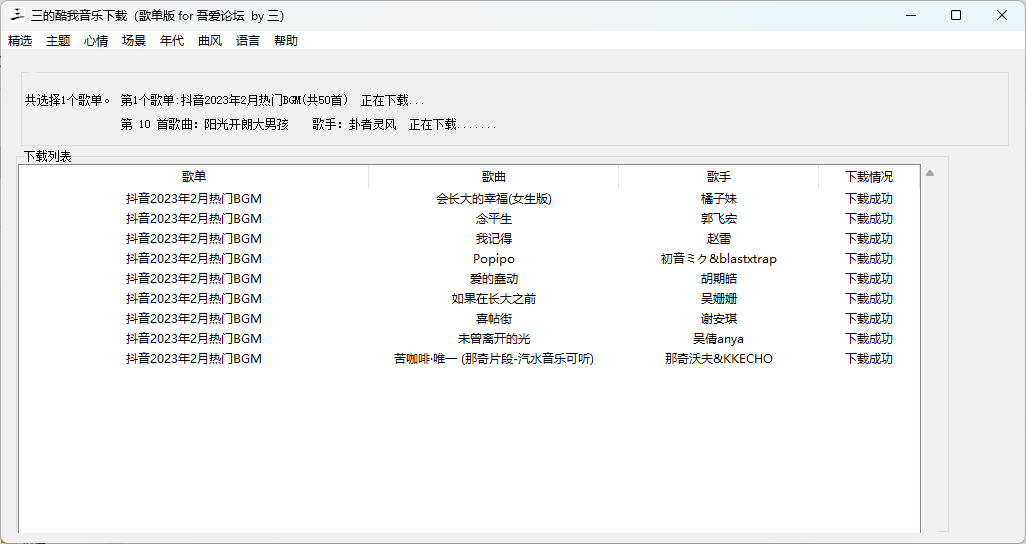
Task: Click singer 郭飞宏
Action: [x=718, y=219]
